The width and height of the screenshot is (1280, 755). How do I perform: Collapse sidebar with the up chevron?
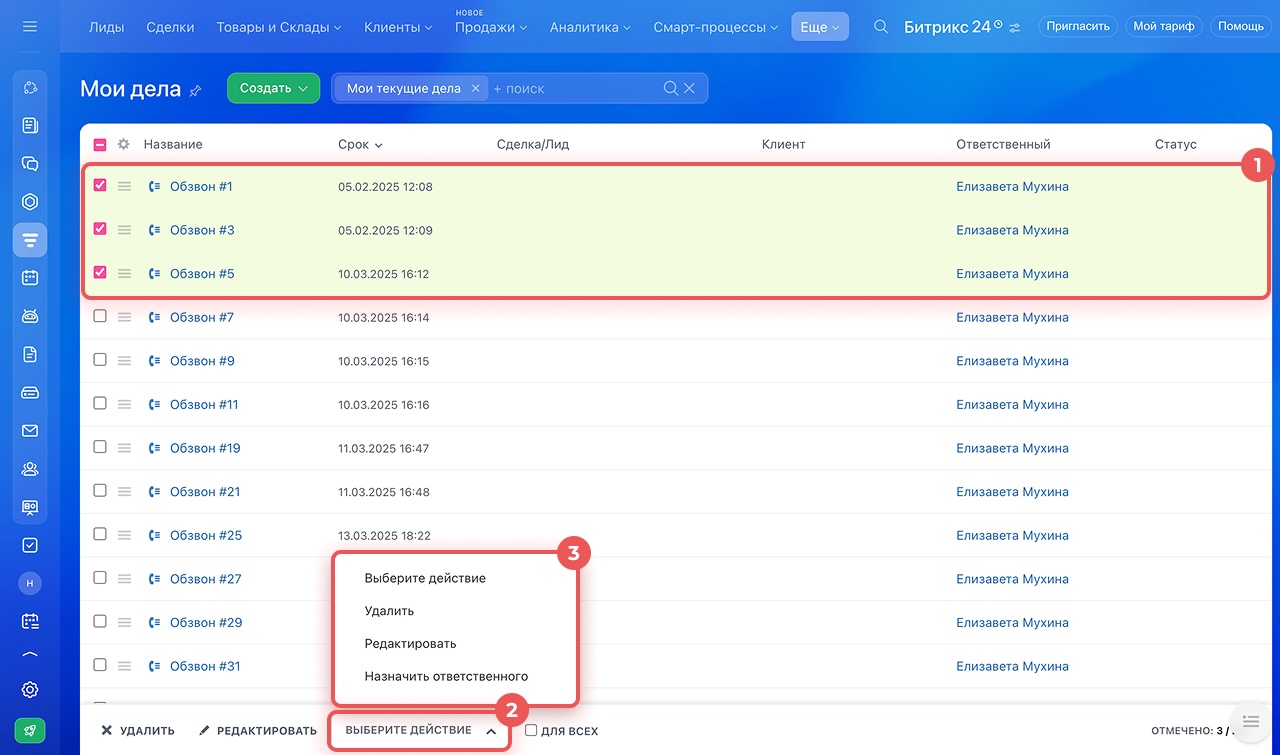[x=30, y=655]
